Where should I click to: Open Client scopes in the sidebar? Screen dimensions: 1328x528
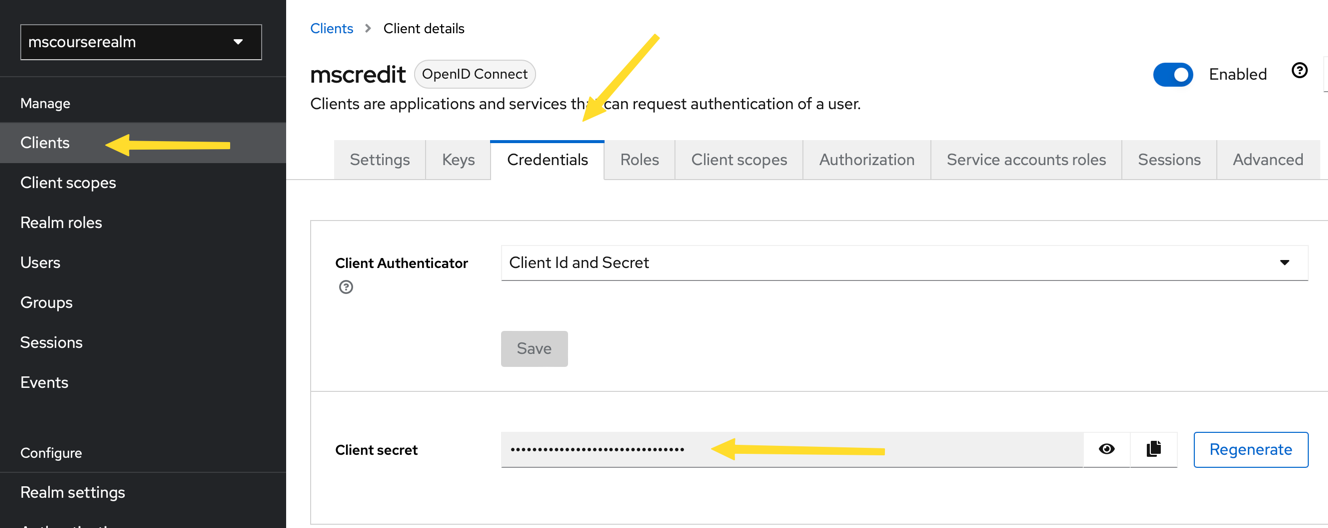pos(143,183)
